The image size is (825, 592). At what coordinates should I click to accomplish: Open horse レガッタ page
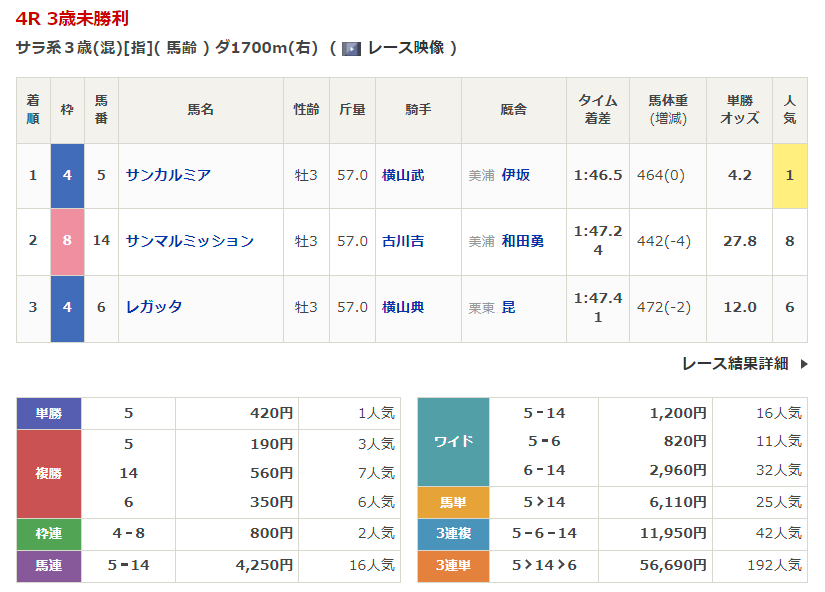click(x=154, y=307)
